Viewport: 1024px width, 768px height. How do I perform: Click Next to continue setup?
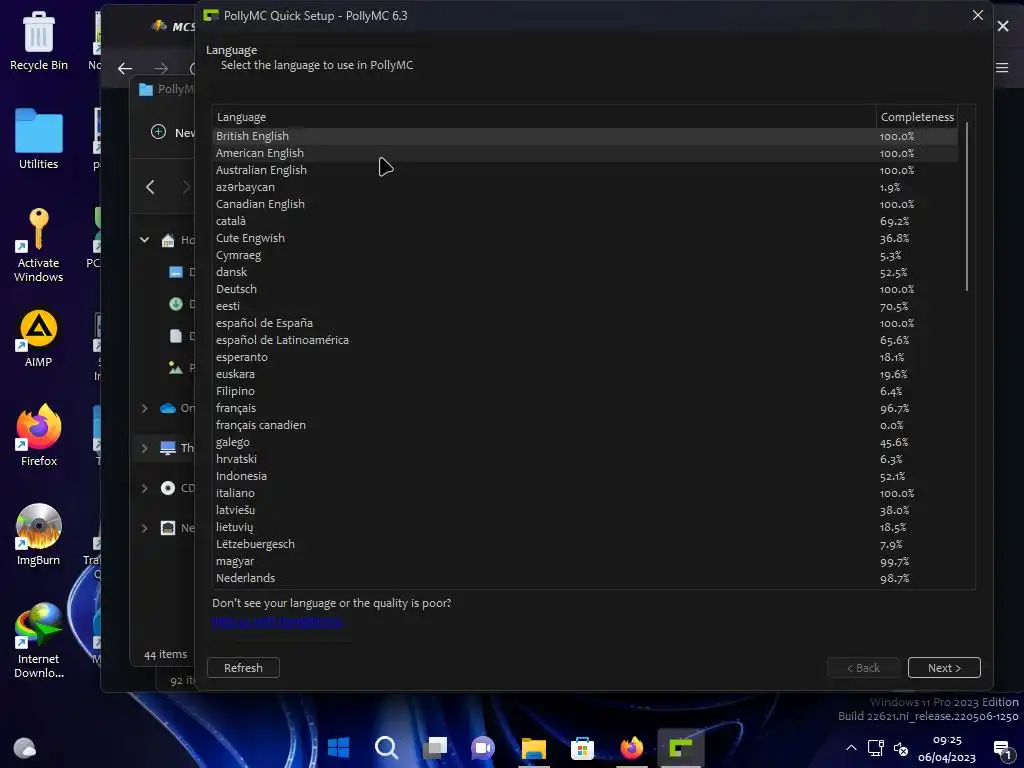(x=944, y=667)
